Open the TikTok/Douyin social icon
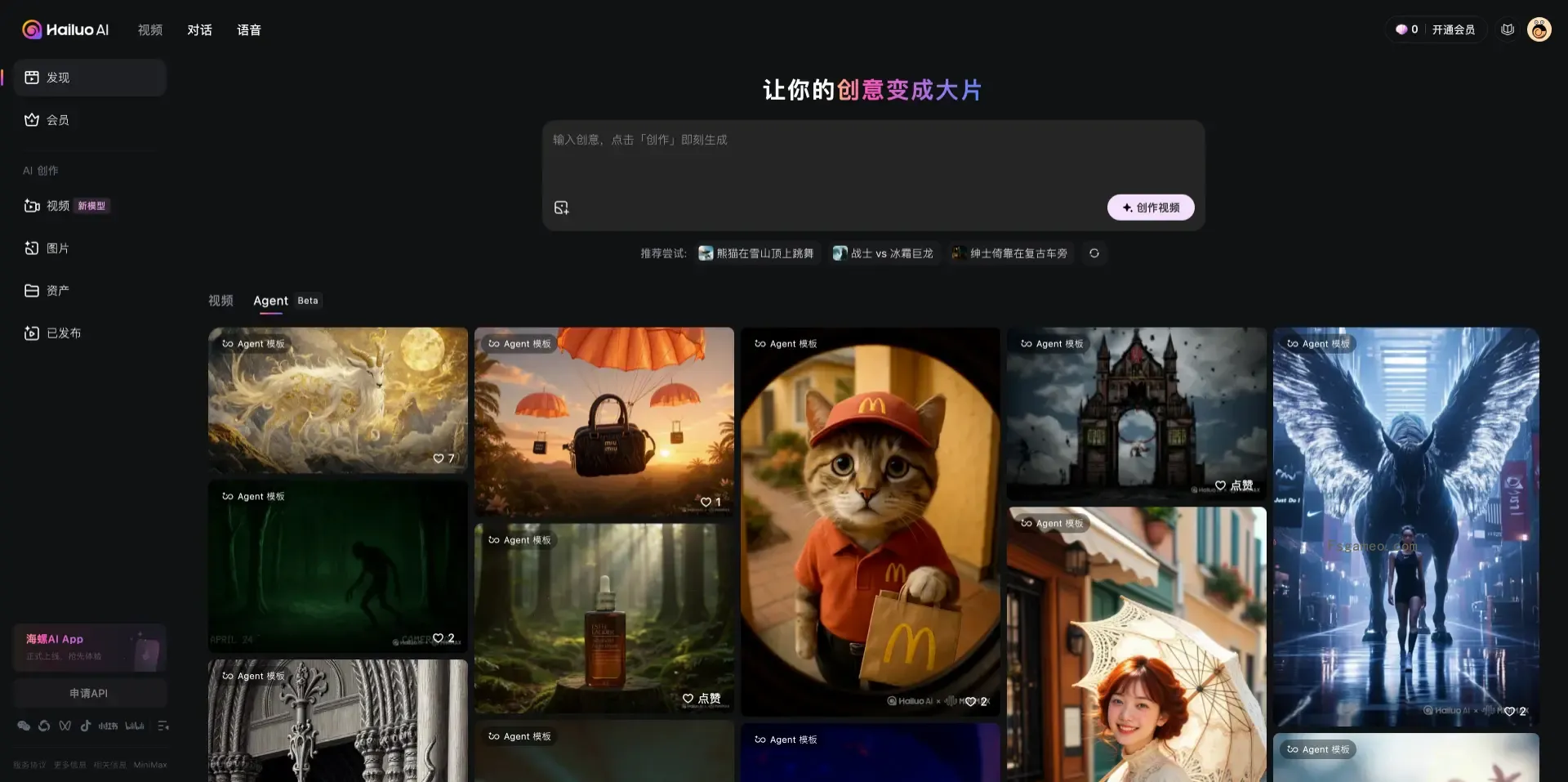 coord(85,726)
